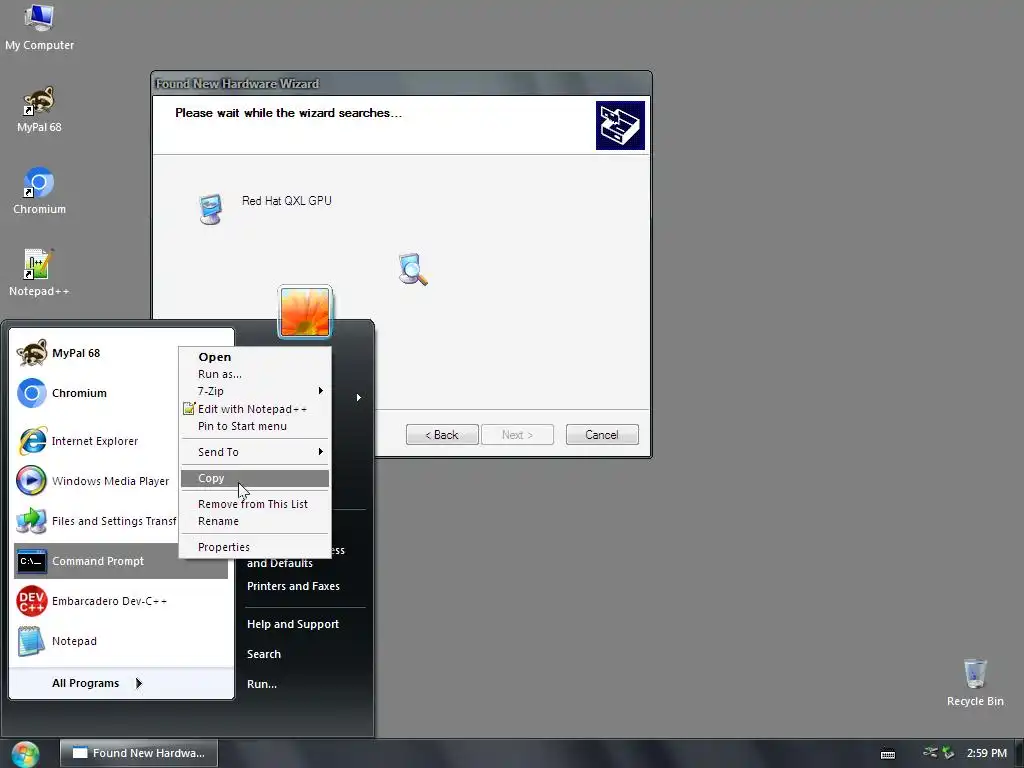Click the Chromium icon in Start menu

pos(31,393)
